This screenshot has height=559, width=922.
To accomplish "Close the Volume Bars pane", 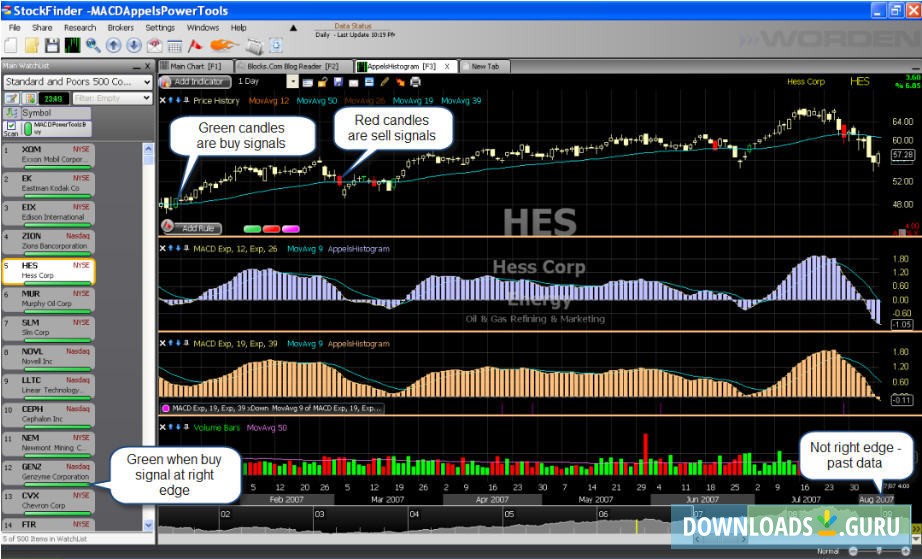I will 163,427.
